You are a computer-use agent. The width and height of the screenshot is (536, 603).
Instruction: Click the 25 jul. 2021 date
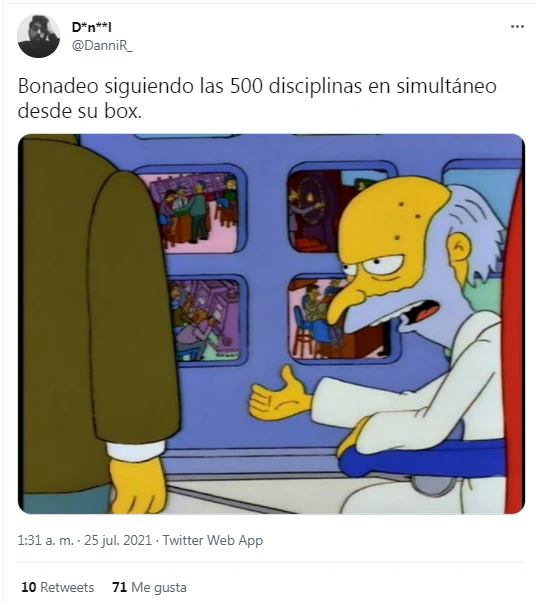coord(118,540)
